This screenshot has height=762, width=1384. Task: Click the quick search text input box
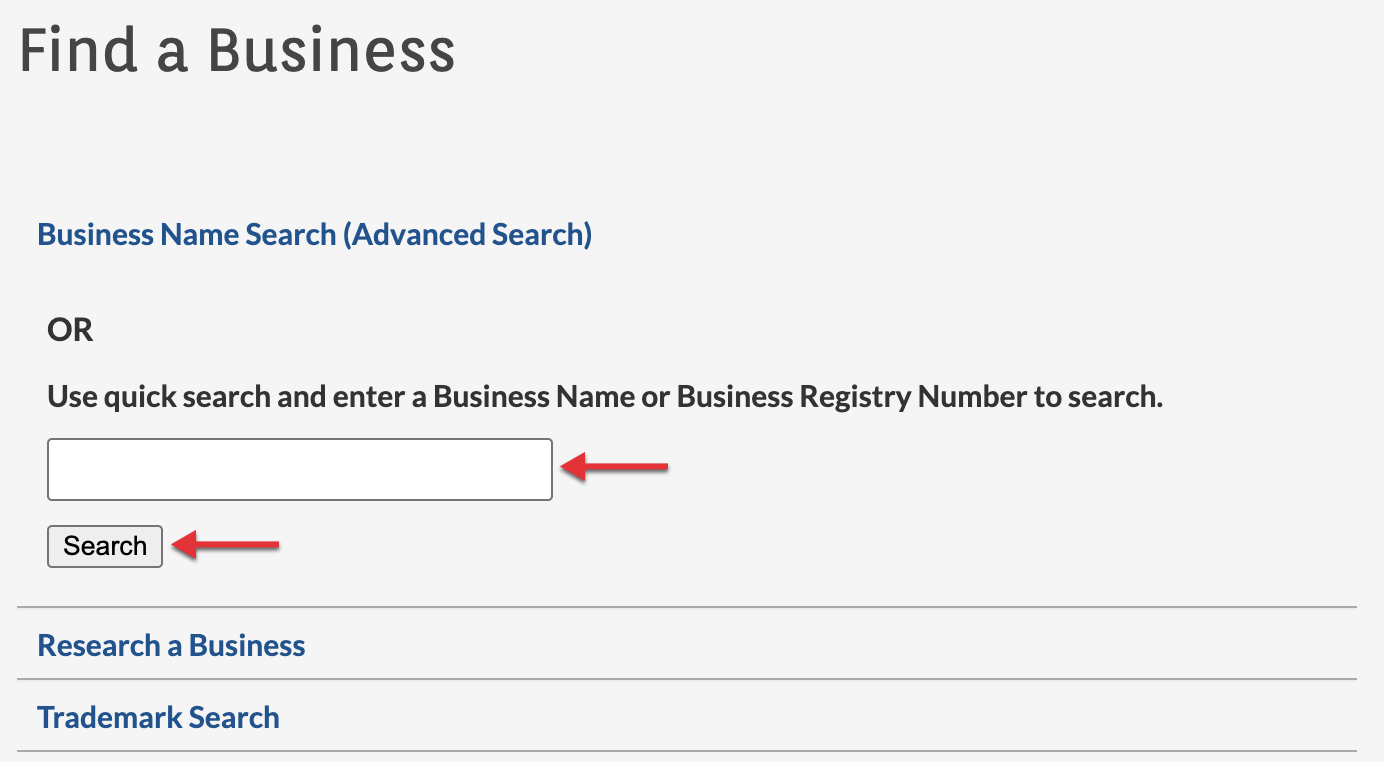[x=299, y=469]
